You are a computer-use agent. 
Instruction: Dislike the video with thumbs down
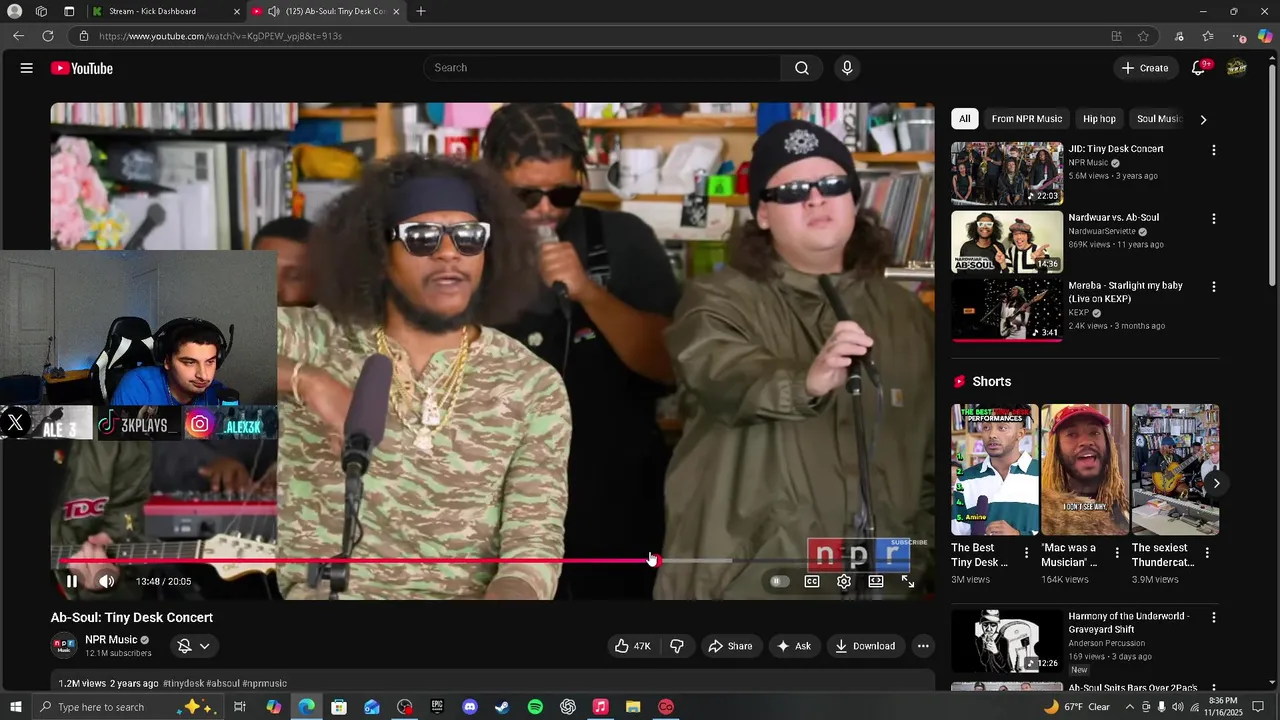click(x=677, y=646)
